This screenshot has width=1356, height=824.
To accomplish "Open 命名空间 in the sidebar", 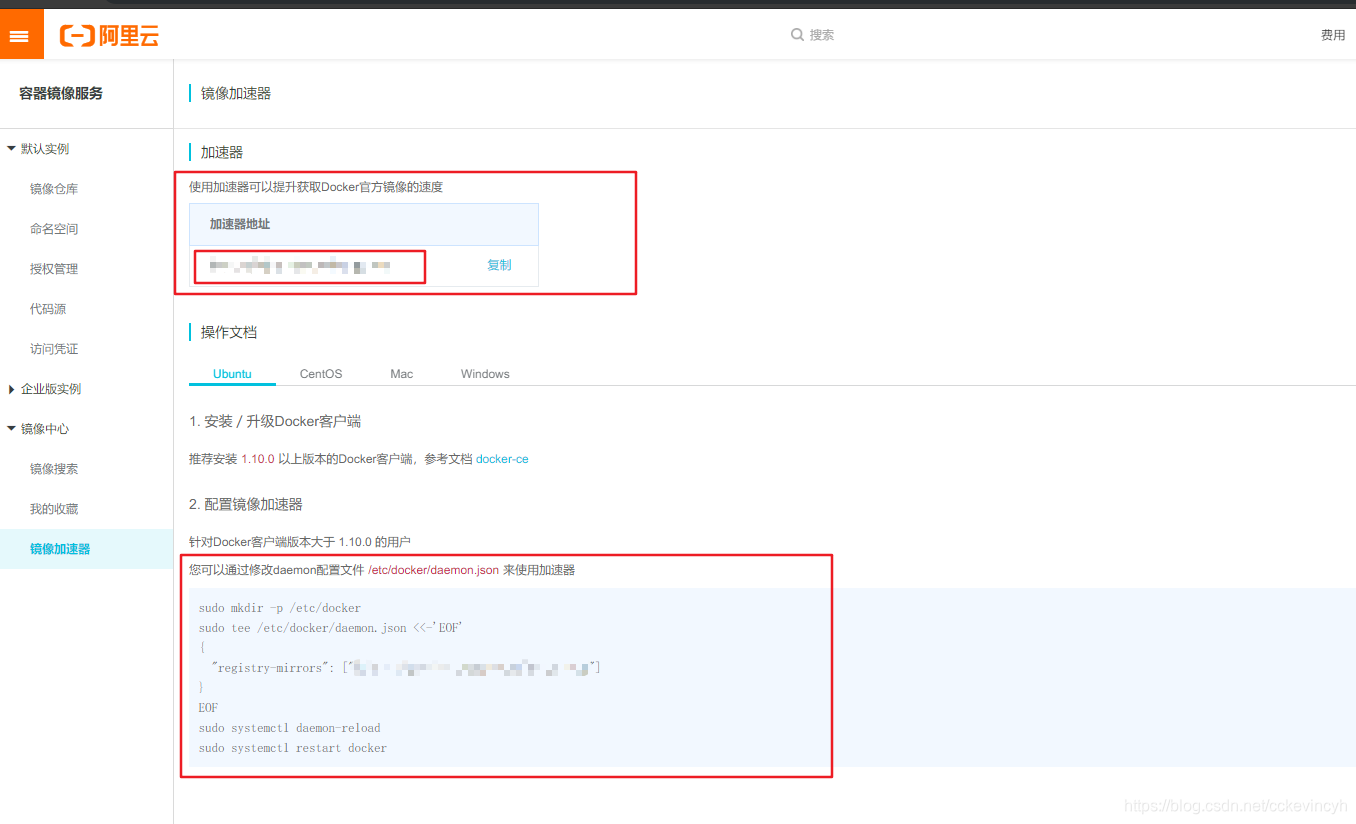I will click(x=54, y=229).
